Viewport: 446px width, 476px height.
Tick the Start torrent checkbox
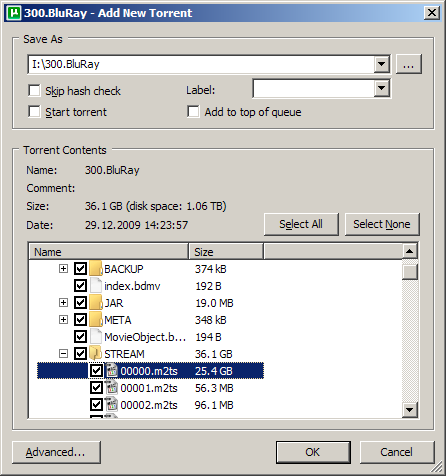pos(34,112)
